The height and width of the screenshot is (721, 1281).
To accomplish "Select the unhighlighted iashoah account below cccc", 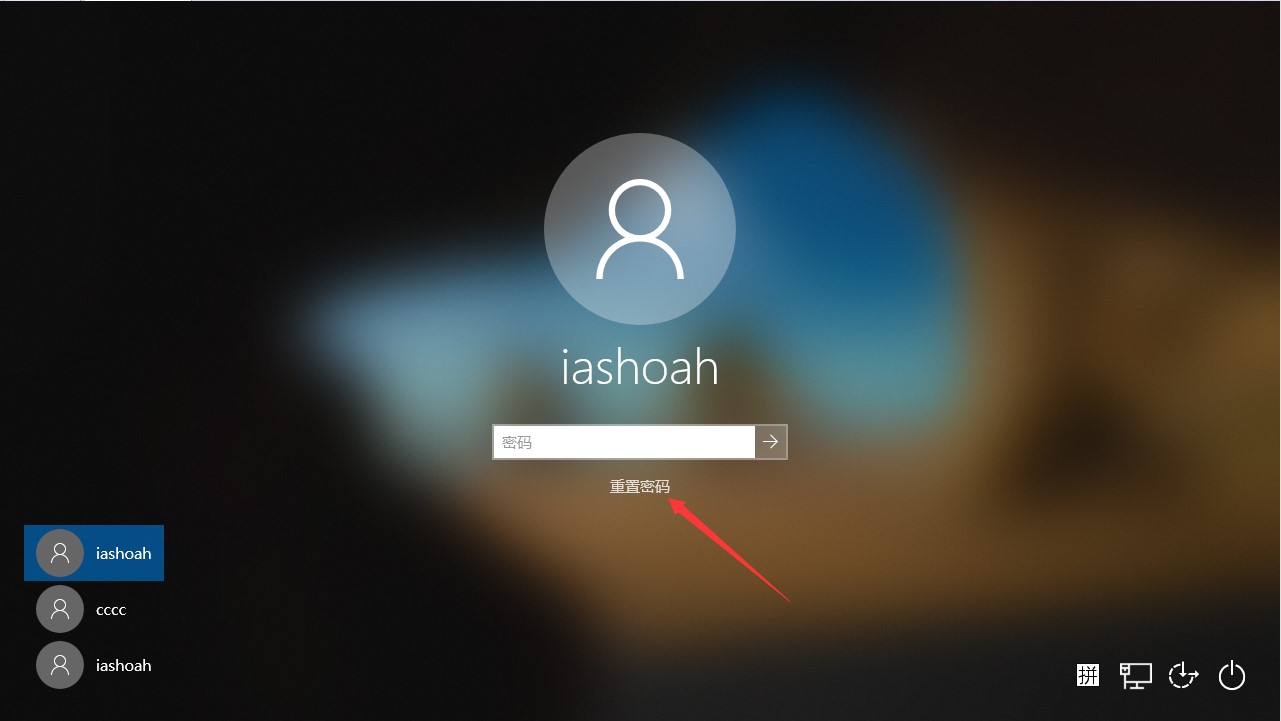I will [x=94, y=665].
